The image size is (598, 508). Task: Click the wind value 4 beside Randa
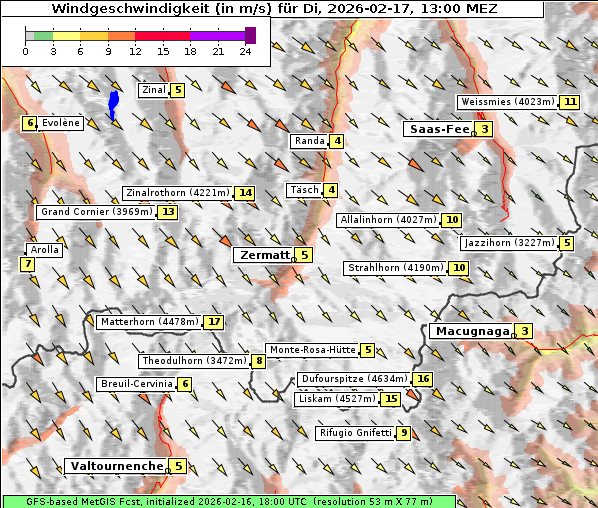(x=337, y=141)
